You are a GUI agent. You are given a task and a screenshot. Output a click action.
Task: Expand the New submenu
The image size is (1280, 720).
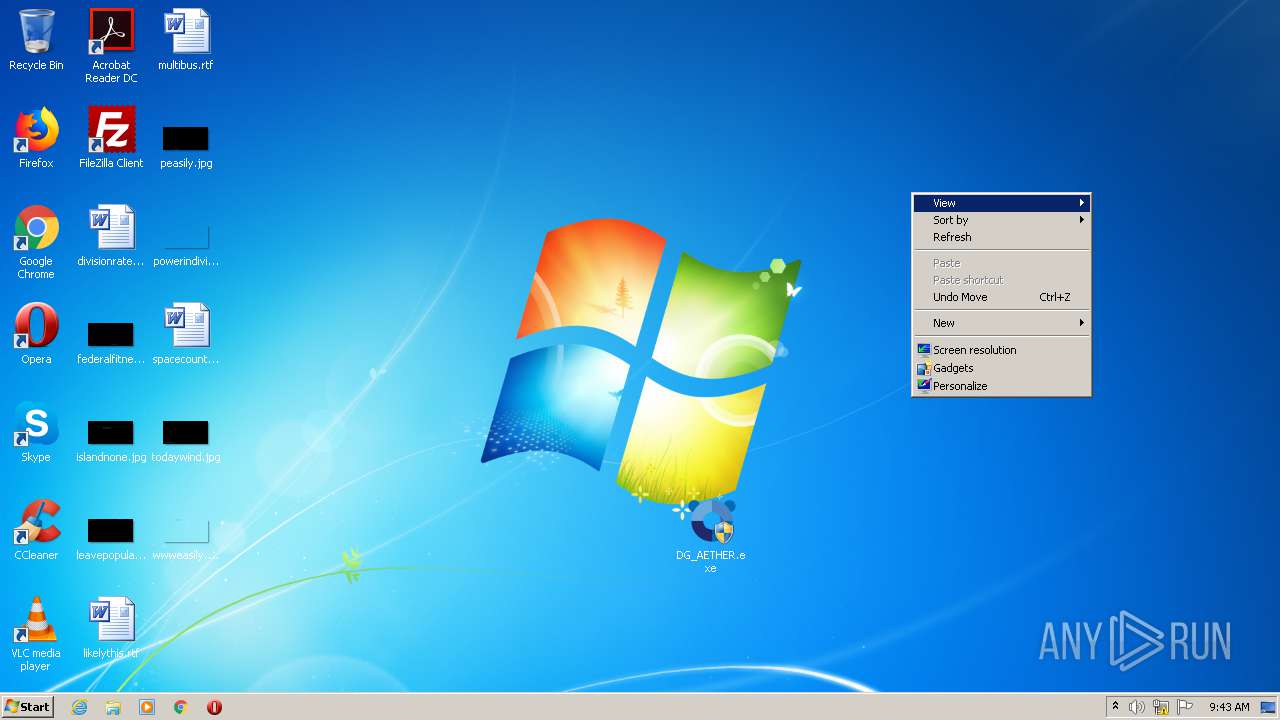tap(1001, 323)
